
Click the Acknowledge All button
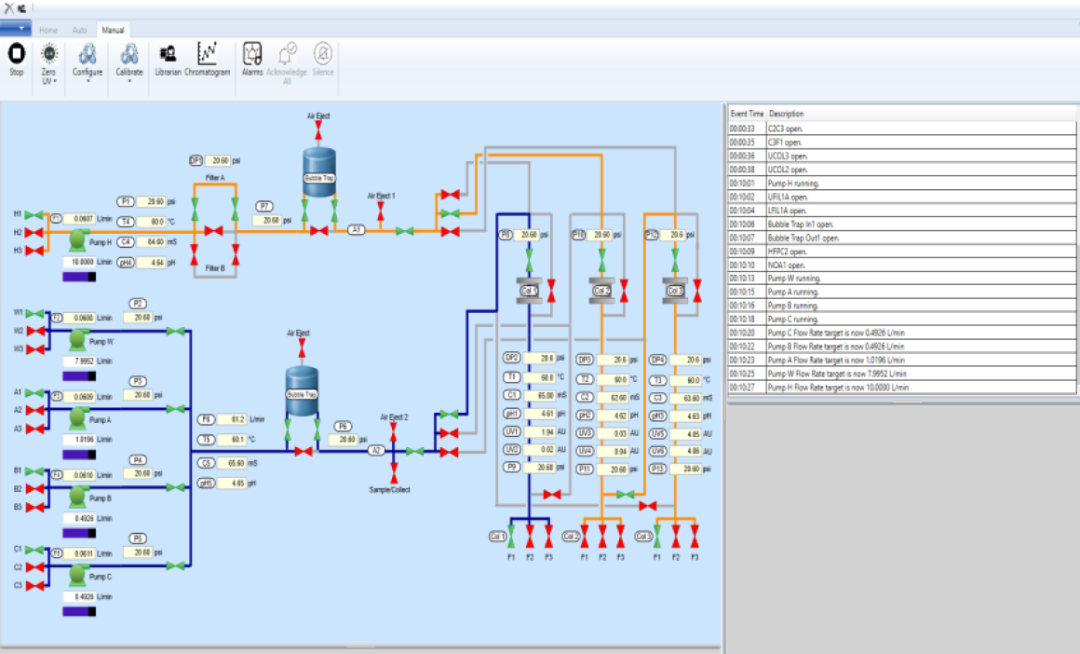287,63
